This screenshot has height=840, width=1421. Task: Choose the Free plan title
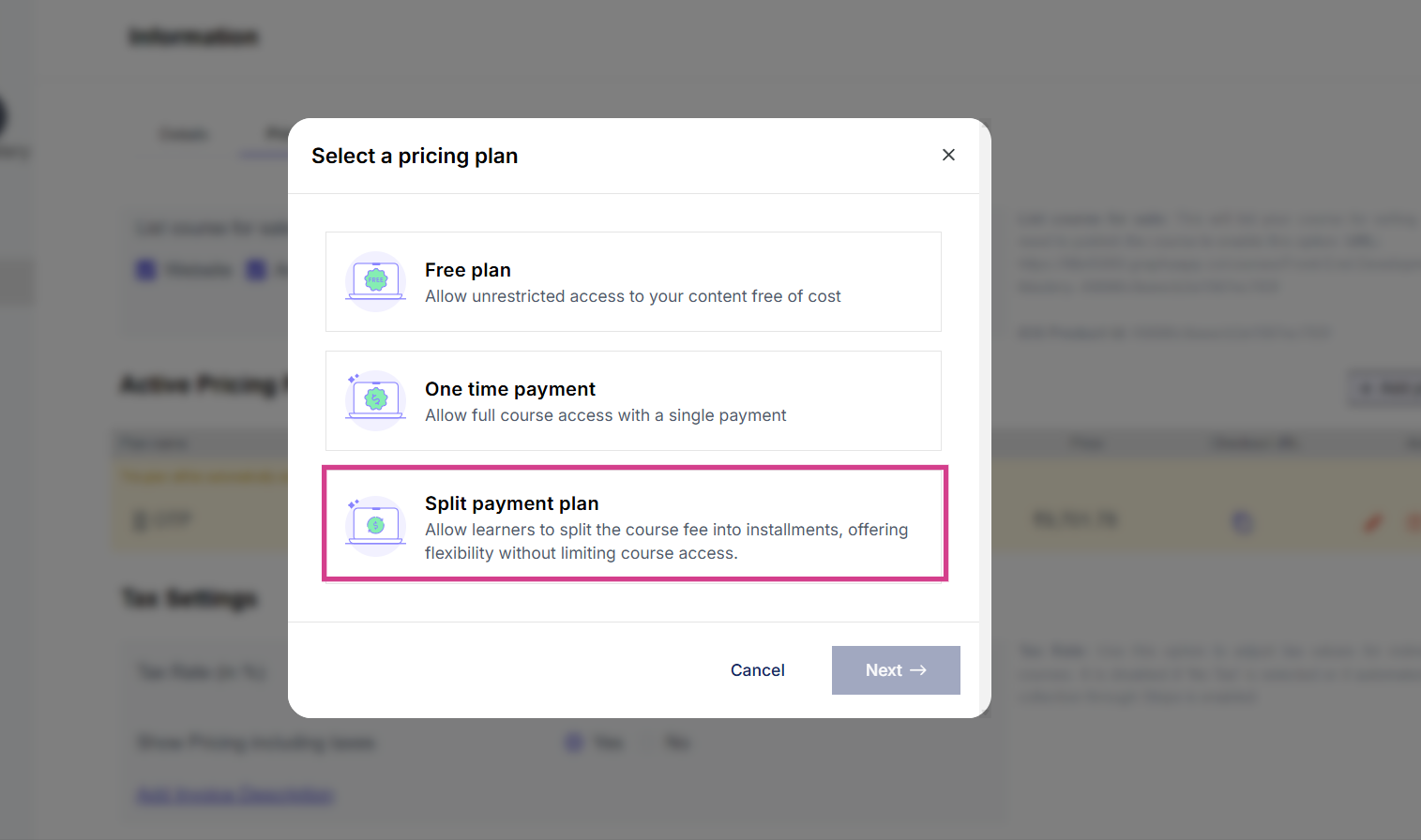(467, 270)
